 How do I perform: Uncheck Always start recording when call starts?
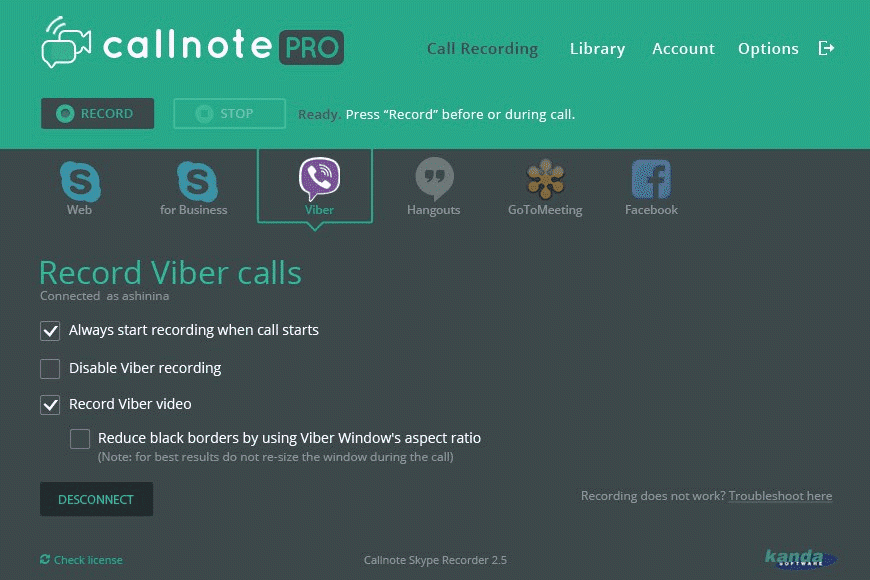tap(50, 331)
